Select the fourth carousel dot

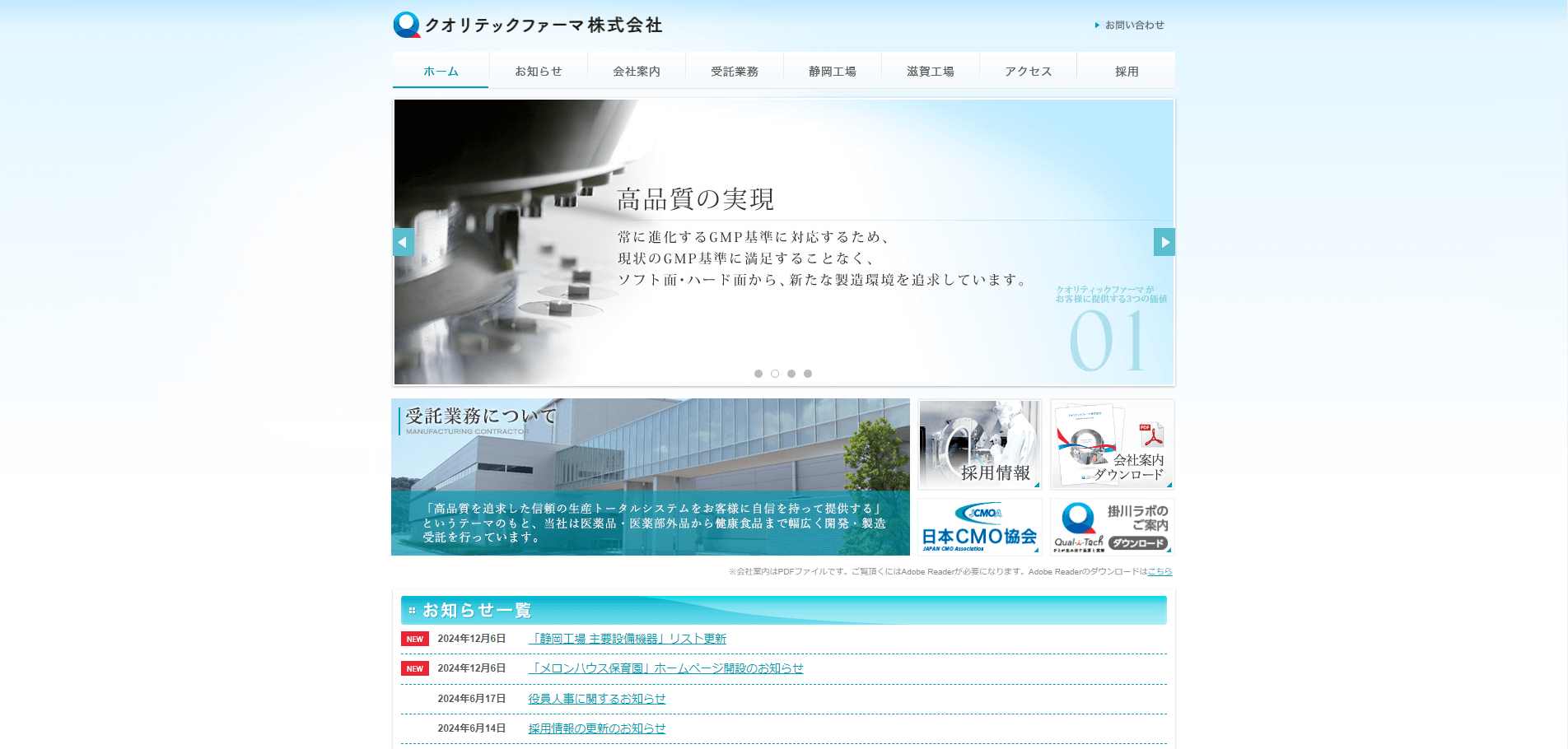pos(808,374)
